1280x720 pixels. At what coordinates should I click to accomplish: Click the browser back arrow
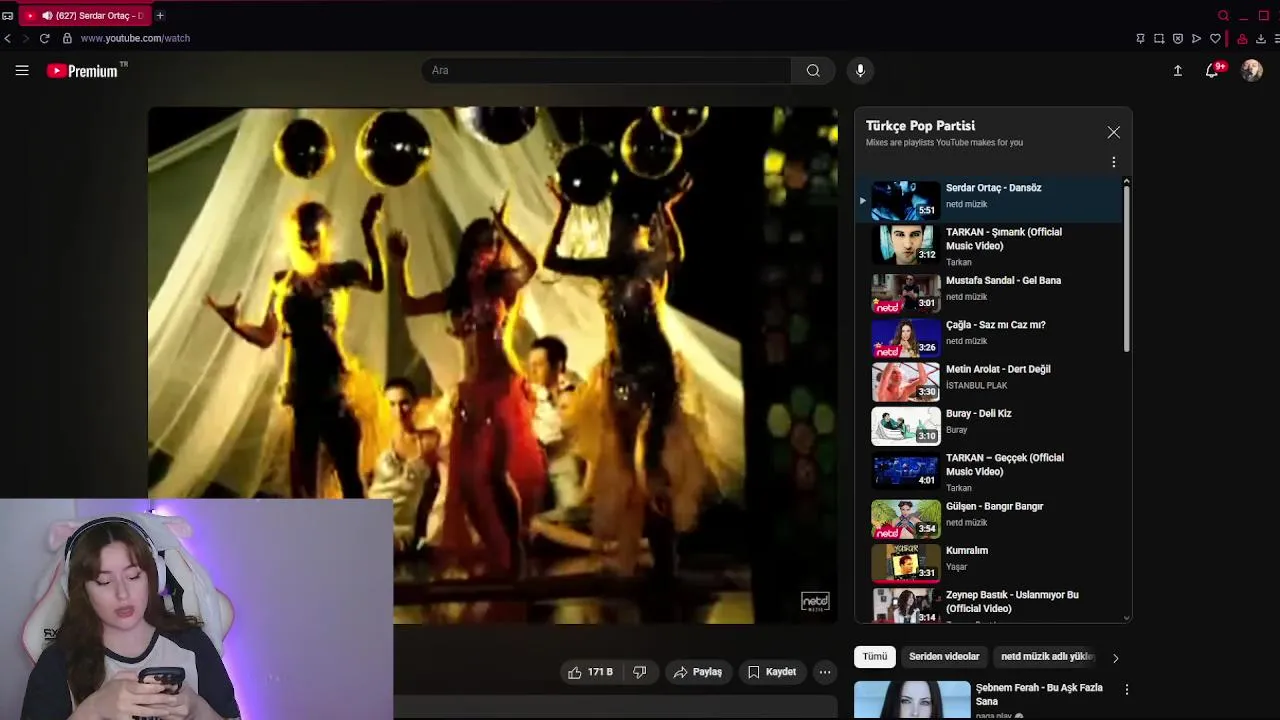[8, 38]
